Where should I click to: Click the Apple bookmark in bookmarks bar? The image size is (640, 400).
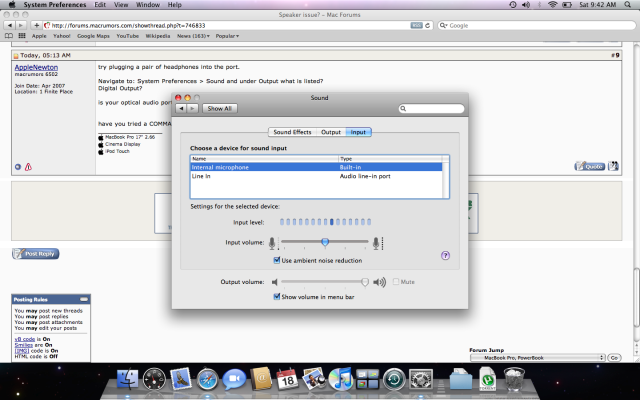(x=39, y=36)
